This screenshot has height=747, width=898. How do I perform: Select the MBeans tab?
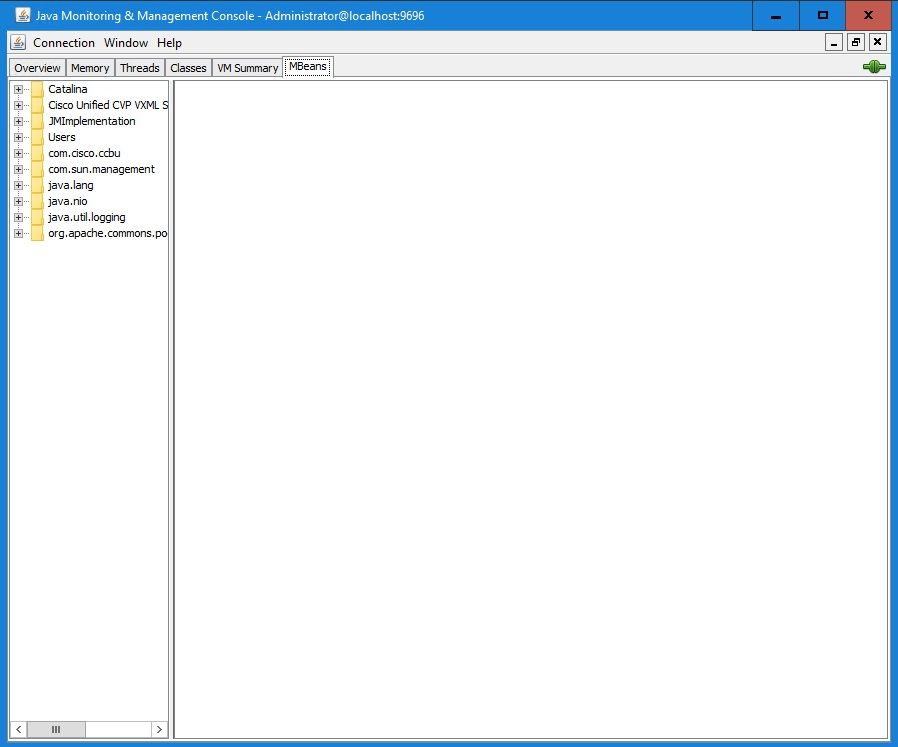click(x=308, y=66)
